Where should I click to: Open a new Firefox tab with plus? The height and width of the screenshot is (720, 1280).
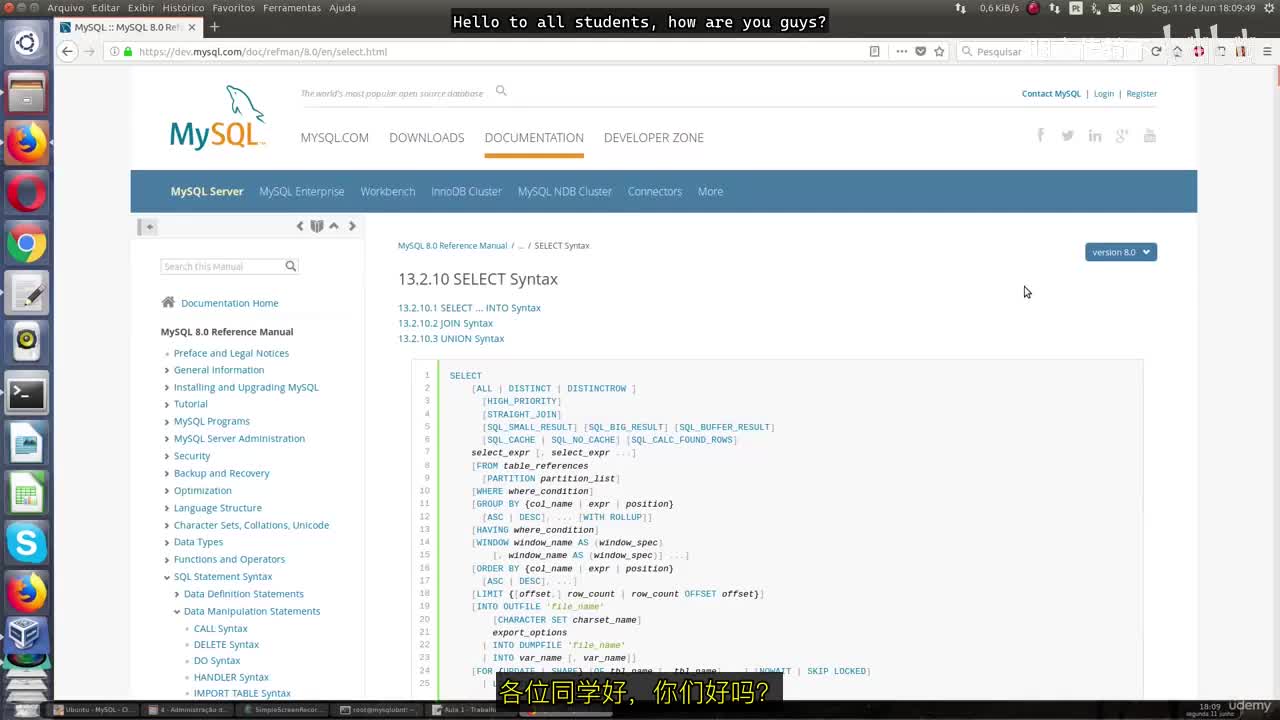pyautogui.click(x=214, y=27)
